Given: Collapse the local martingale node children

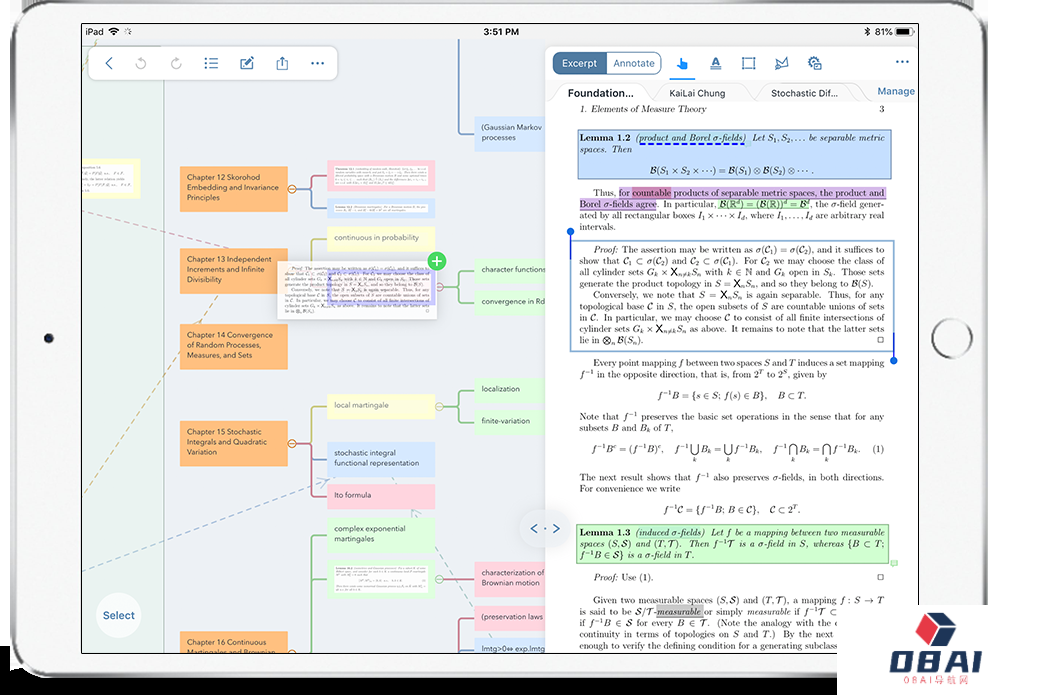Looking at the screenshot, I should tap(438, 405).
